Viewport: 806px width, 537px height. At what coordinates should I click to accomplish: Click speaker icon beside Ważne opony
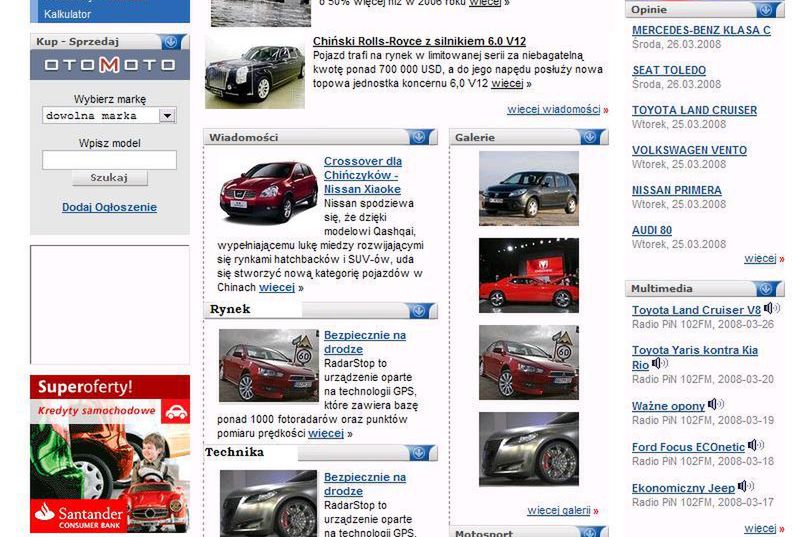pos(716,404)
